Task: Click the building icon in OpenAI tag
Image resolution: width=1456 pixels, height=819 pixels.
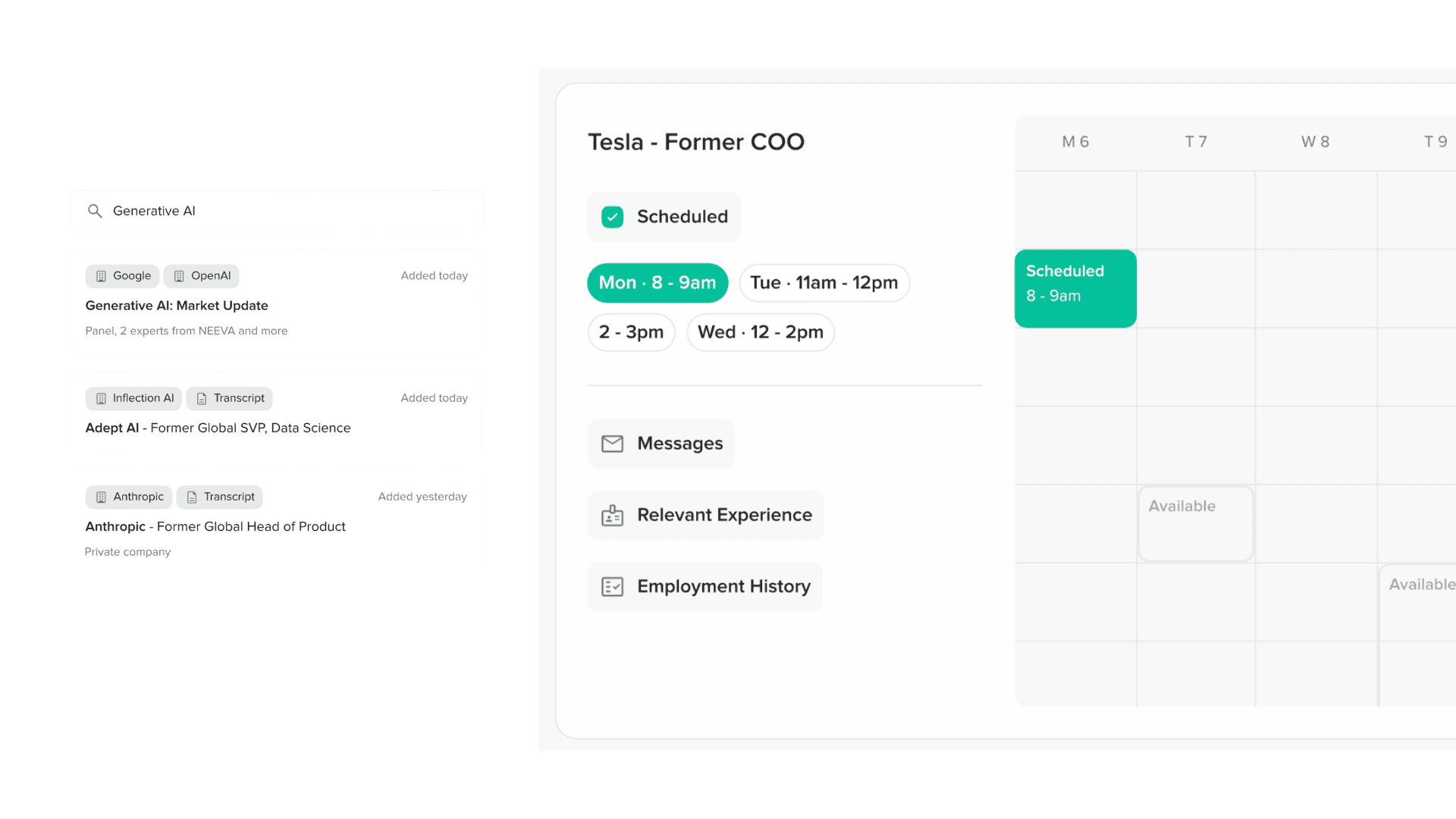Action: [179, 276]
